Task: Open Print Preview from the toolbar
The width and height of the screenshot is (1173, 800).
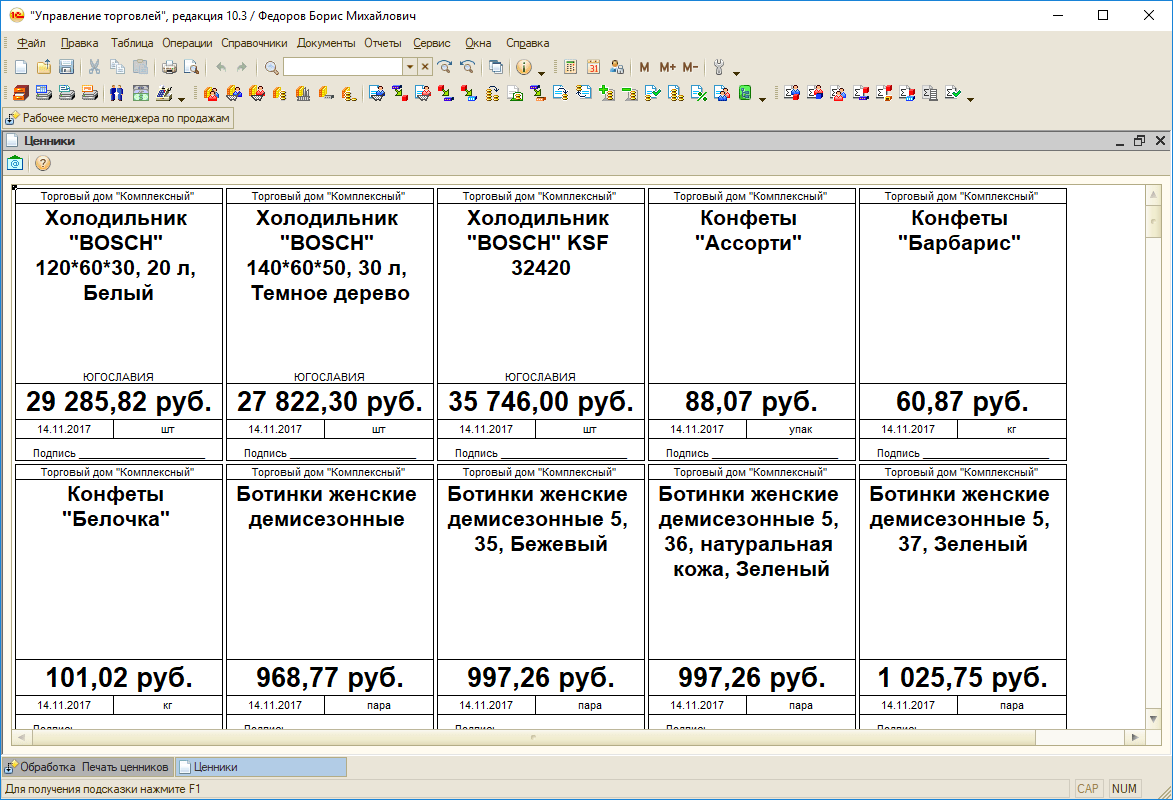Action: coord(190,67)
